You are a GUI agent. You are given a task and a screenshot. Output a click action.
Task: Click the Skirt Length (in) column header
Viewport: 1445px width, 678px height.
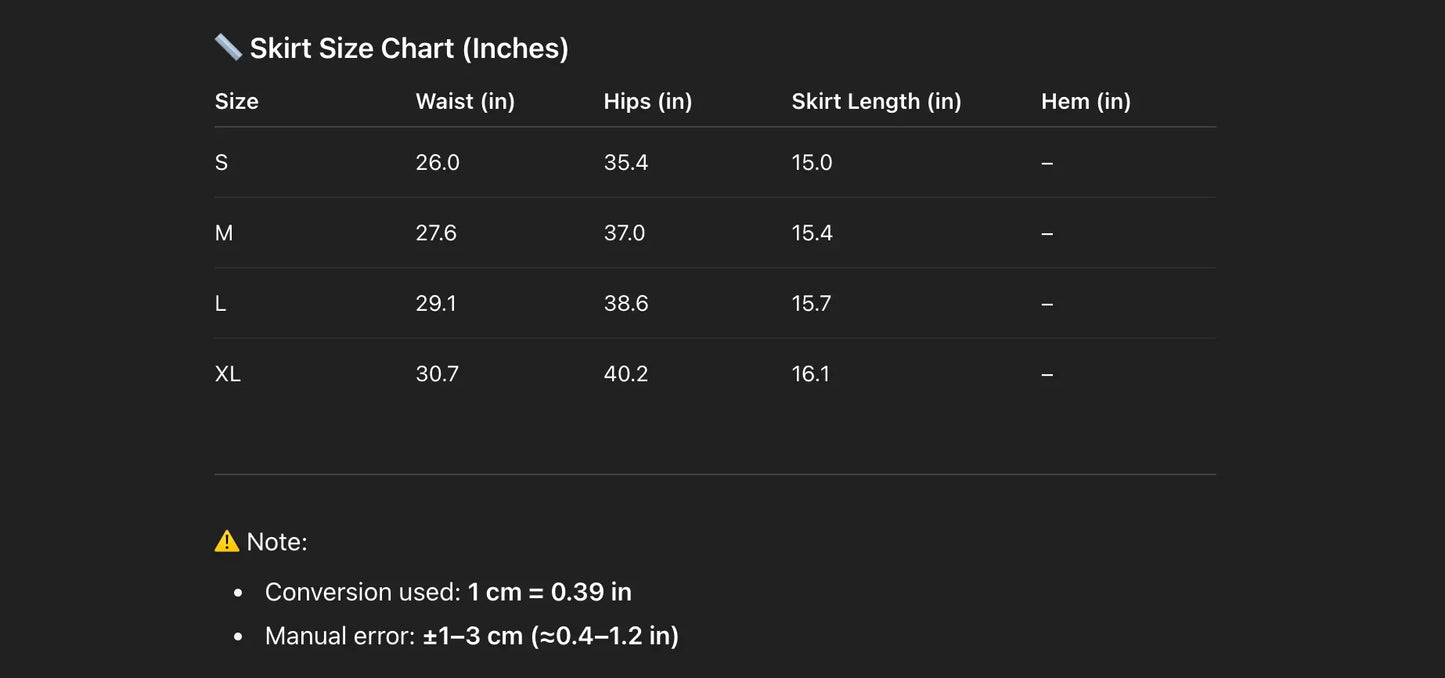[x=876, y=101]
